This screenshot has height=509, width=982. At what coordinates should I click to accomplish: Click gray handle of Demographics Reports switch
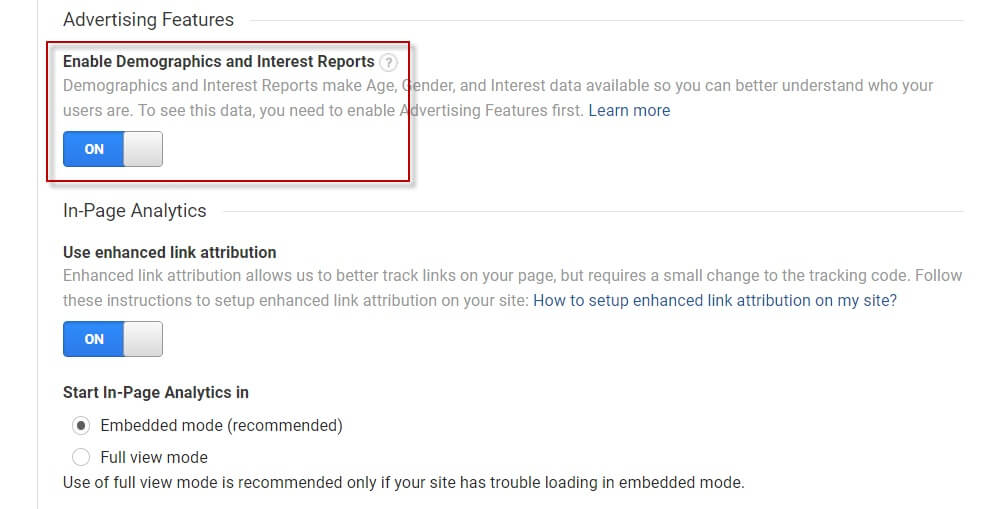click(x=143, y=149)
